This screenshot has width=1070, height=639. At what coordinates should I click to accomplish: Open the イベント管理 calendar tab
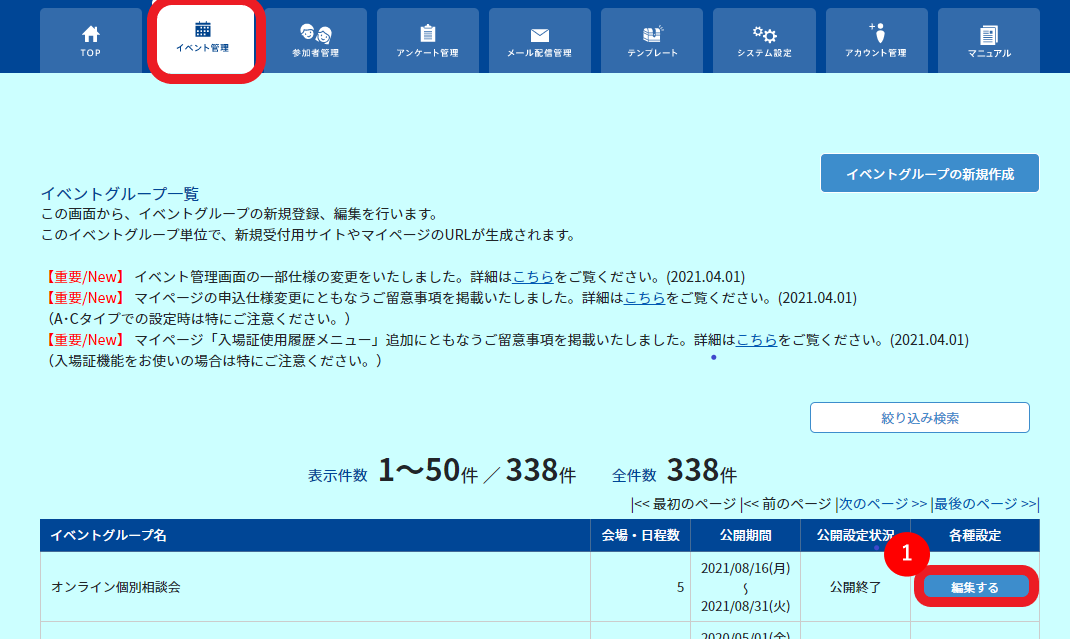pyautogui.click(x=203, y=38)
